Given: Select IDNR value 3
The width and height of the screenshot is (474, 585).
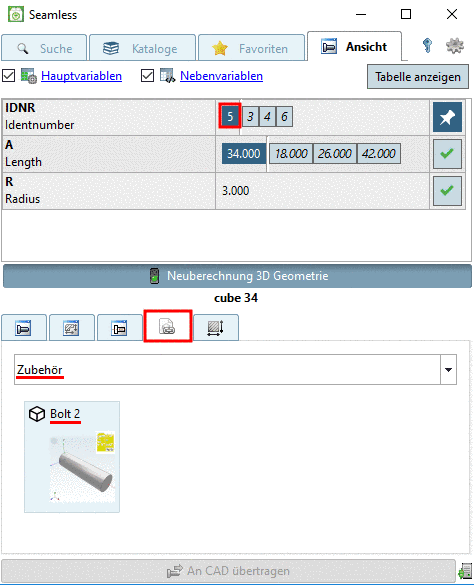Looking at the screenshot, I should click(250, 116).
